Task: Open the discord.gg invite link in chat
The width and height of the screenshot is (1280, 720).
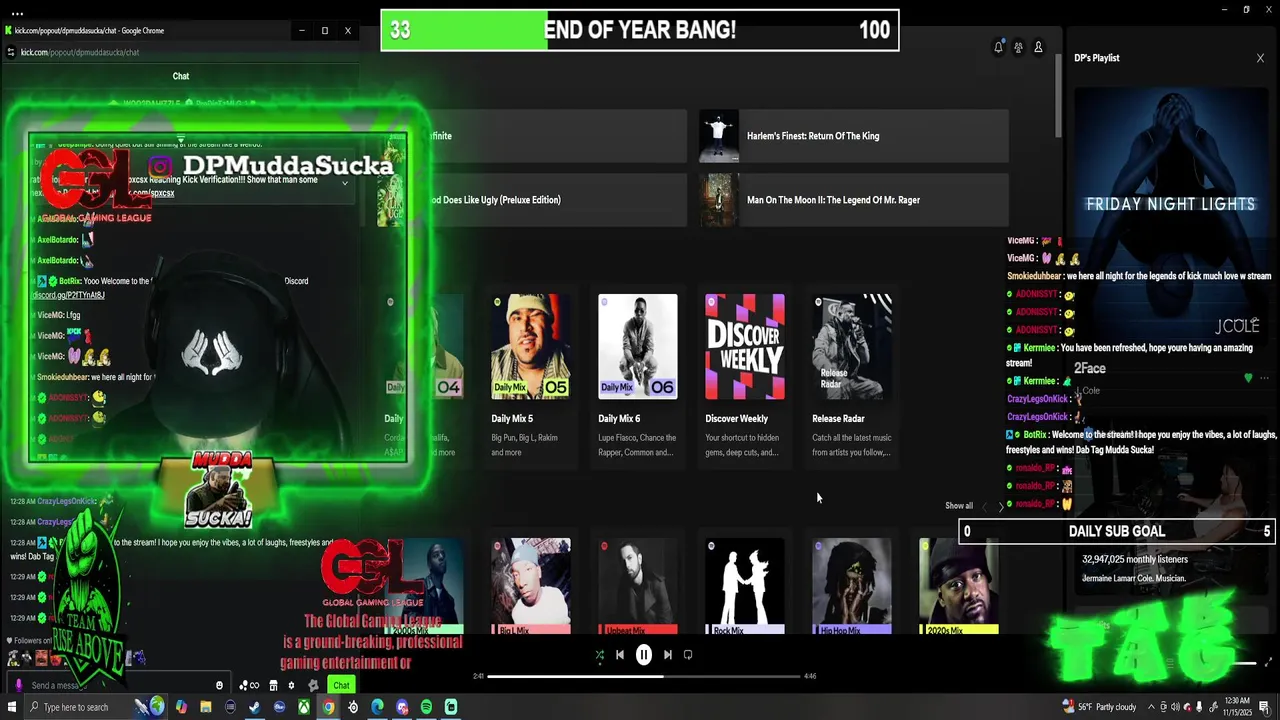Action: click(x=69, y=295)
